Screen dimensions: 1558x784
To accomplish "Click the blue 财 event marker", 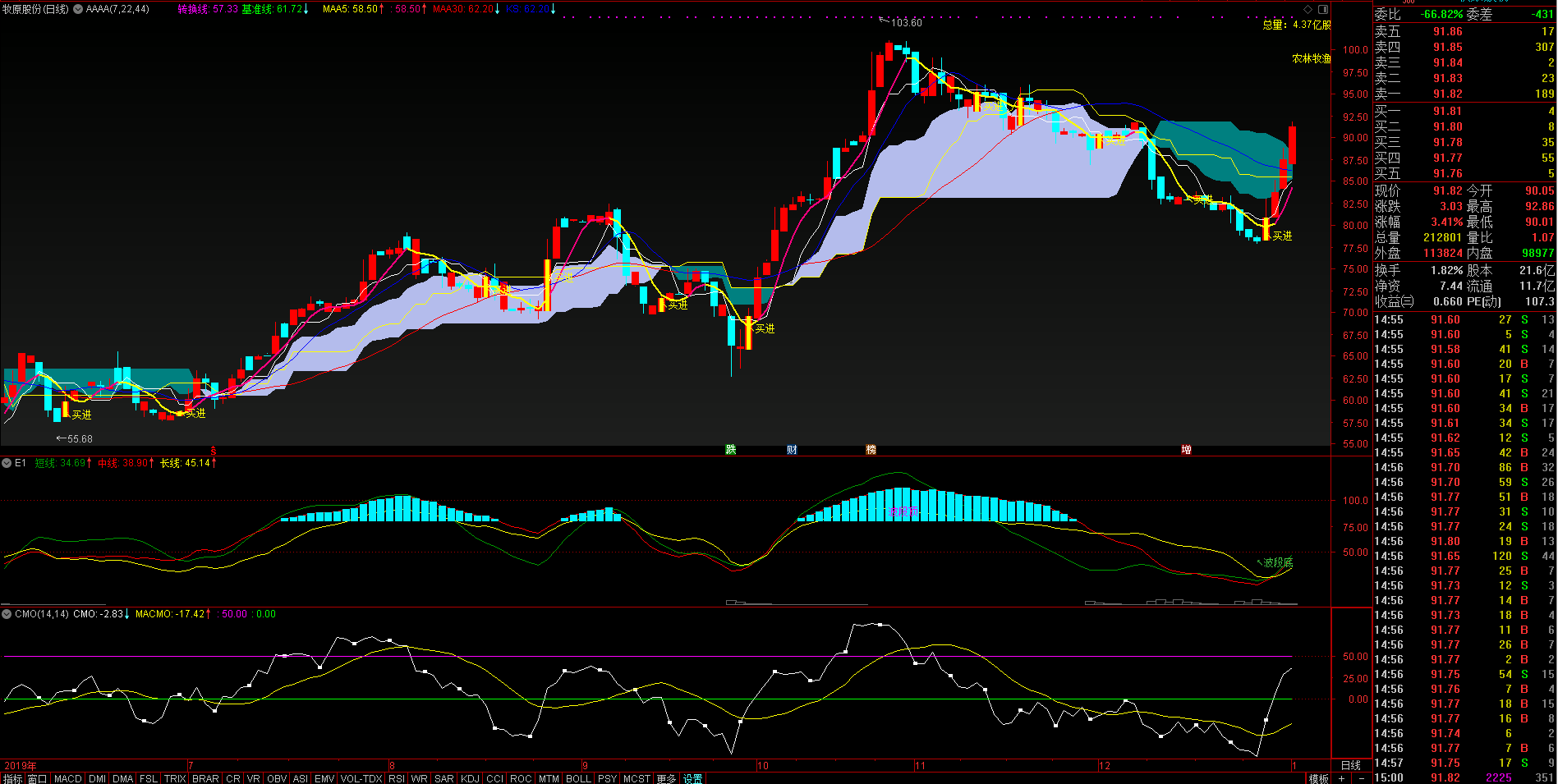I will 792,450.
